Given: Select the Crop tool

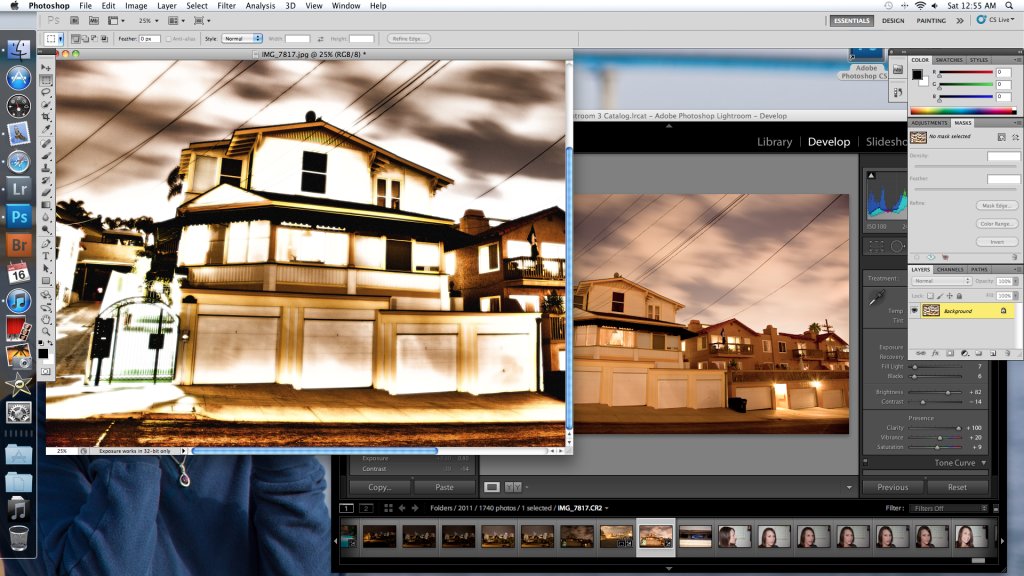Looking at the screenshot, I should pos(46,117).
